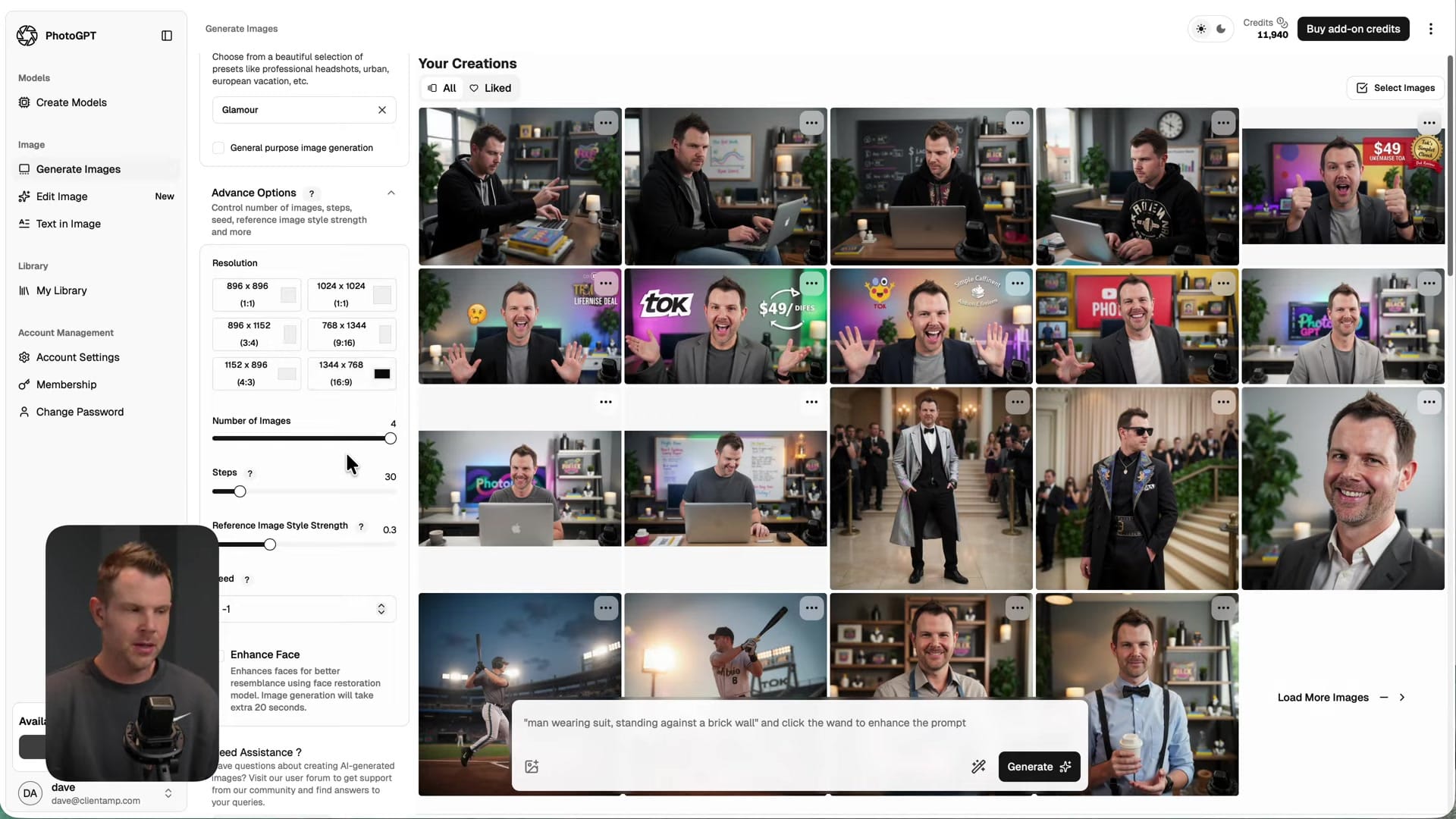Clear the Glamour preset with X
The height and width of the screenshot is (819, 1456).
click(x=382, y=110)
